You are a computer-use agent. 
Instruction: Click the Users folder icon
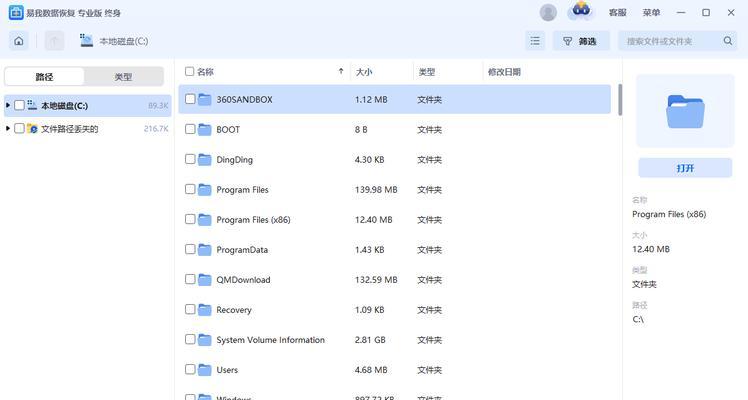[x=205, y=369]
